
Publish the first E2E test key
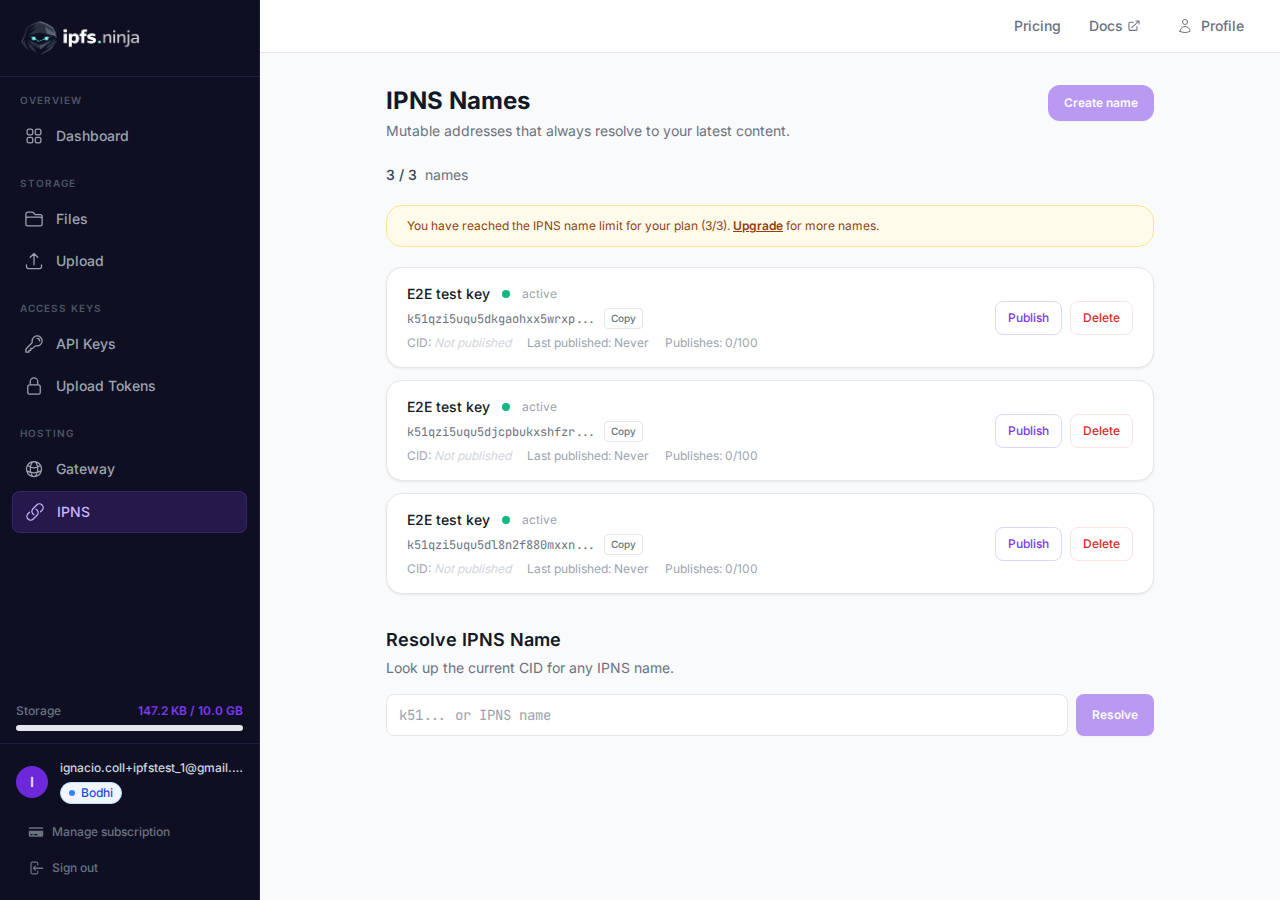click(x=1028, y=317)
